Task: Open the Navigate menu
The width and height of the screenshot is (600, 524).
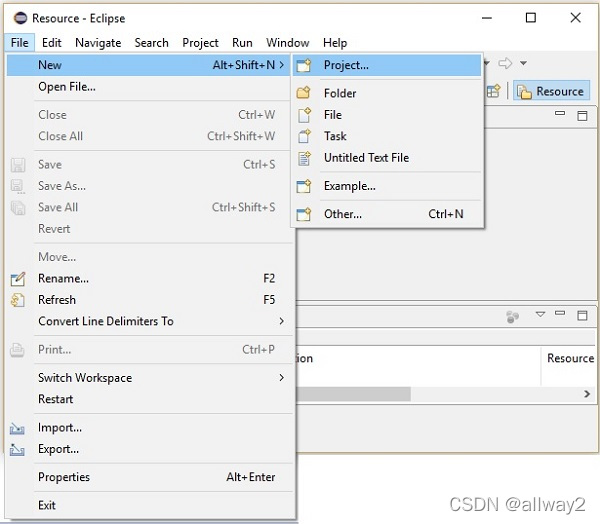Action: coord(98,42)
